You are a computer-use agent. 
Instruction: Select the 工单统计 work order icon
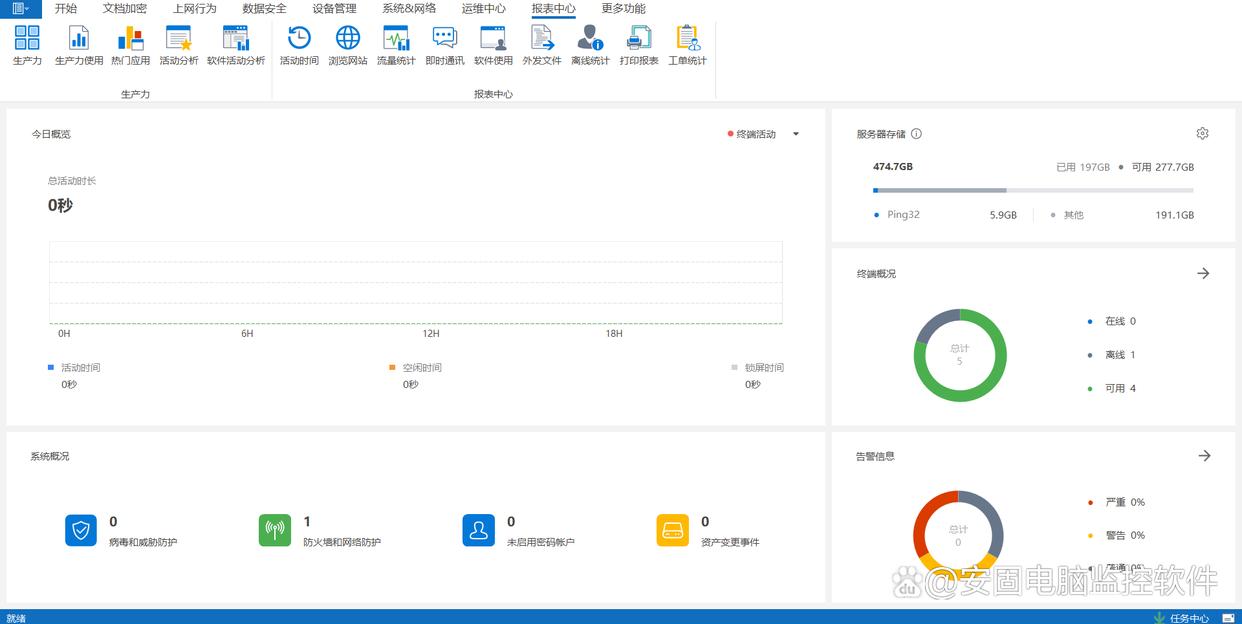(687, 45)
